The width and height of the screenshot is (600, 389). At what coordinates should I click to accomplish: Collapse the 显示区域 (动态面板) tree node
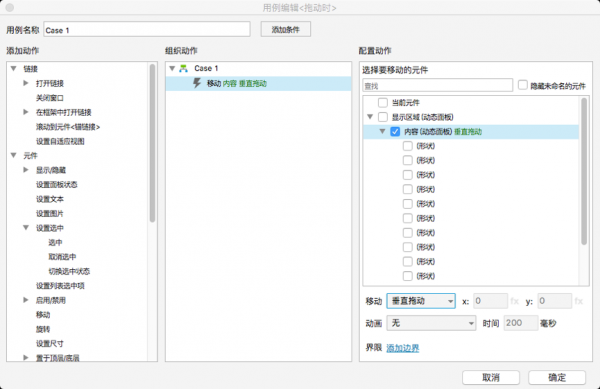370,117
